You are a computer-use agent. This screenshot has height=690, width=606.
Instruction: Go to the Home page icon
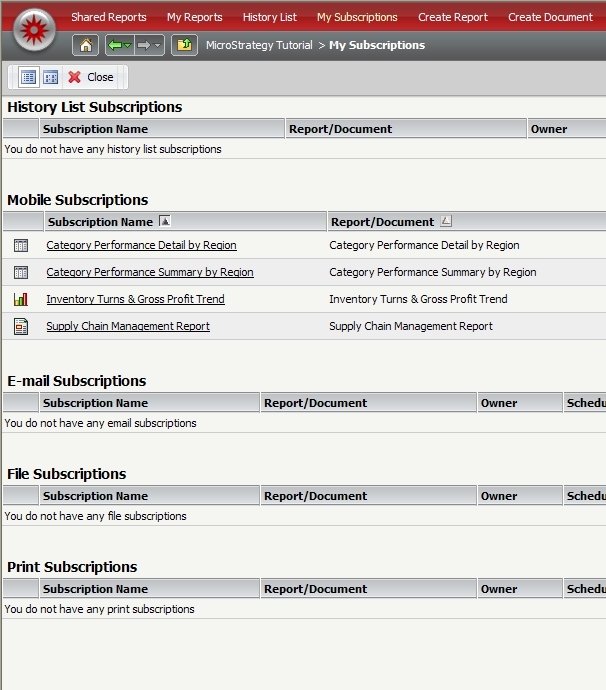86,45
